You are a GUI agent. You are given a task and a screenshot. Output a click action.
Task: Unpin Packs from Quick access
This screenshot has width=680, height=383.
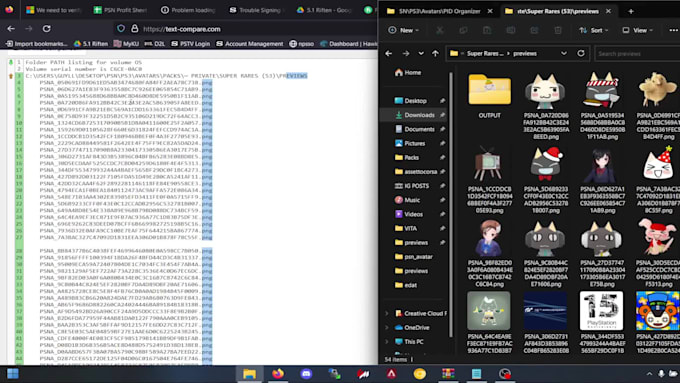click(x=442, y=157)
